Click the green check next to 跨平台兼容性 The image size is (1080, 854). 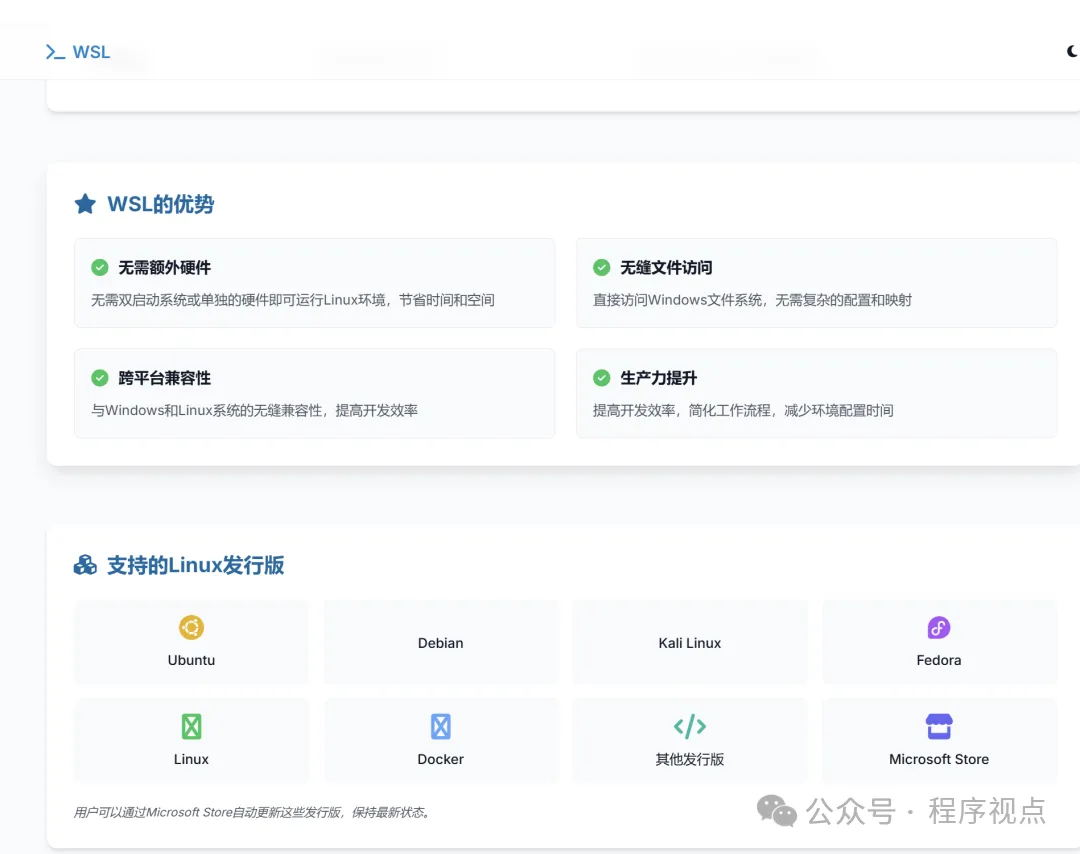coord(100,377)
